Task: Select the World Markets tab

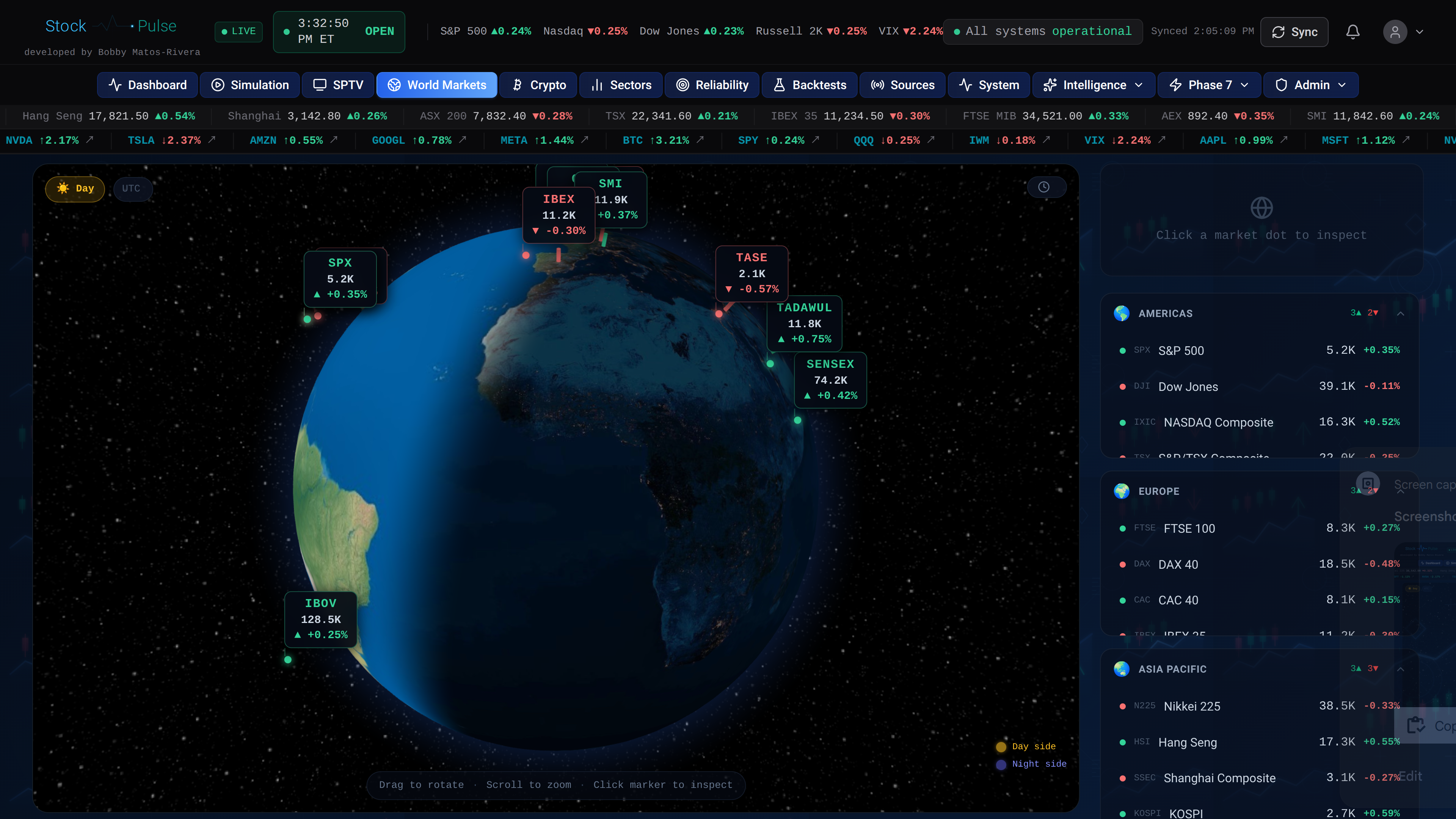Action: [436, 85]
